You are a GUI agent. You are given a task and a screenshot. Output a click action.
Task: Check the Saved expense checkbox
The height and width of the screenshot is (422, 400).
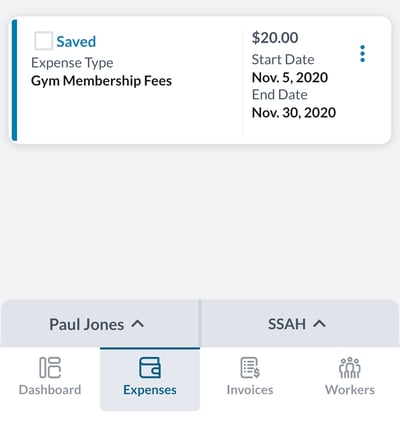[43, 41]
